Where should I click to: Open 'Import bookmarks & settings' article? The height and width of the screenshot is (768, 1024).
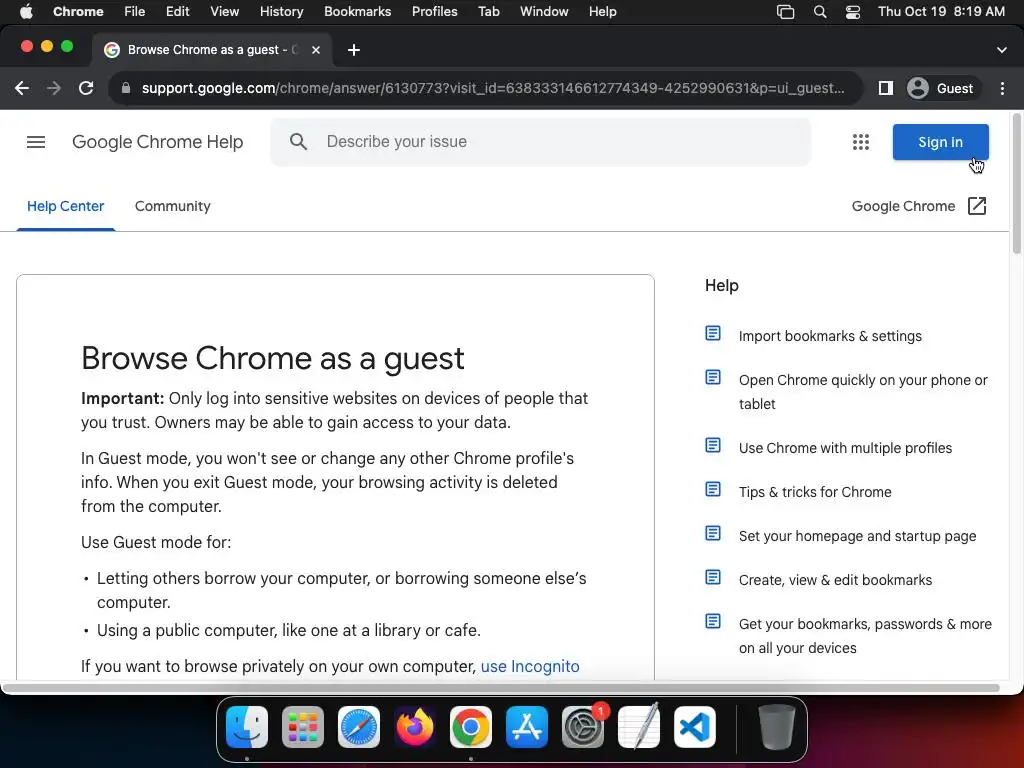point(830,336)
